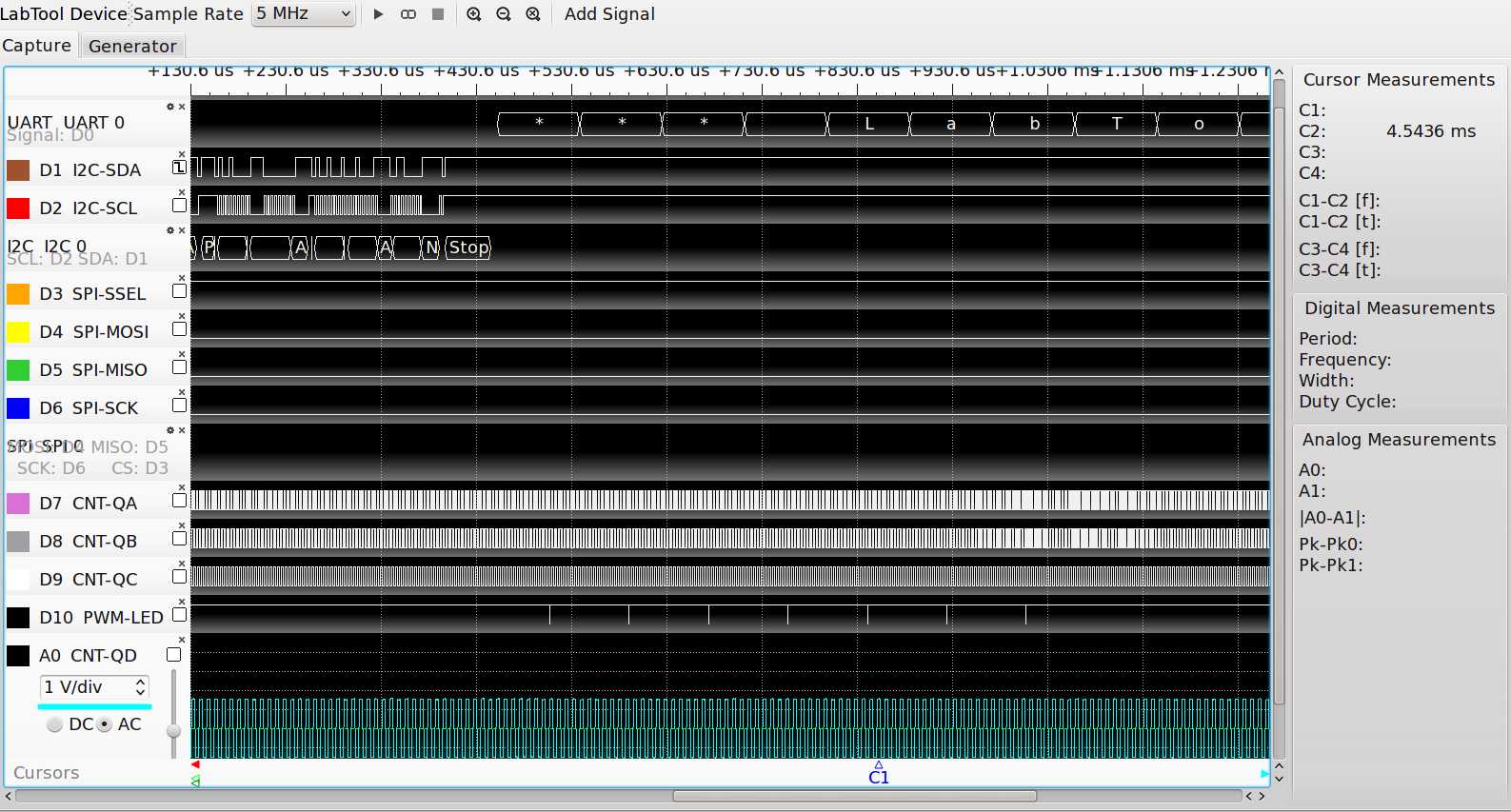Remove the D7 CNT-QA signal

[x=182, y=487]
